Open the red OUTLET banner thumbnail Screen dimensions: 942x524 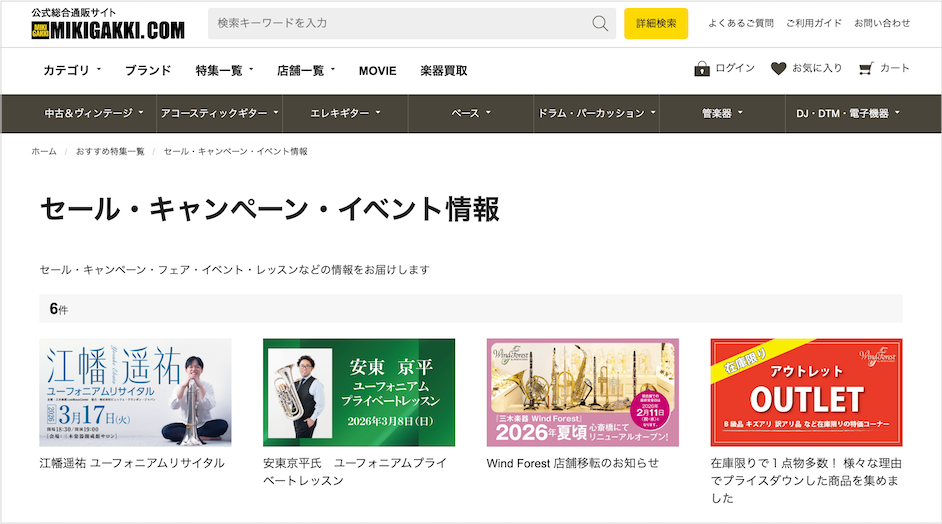click(x=806, y=392)
